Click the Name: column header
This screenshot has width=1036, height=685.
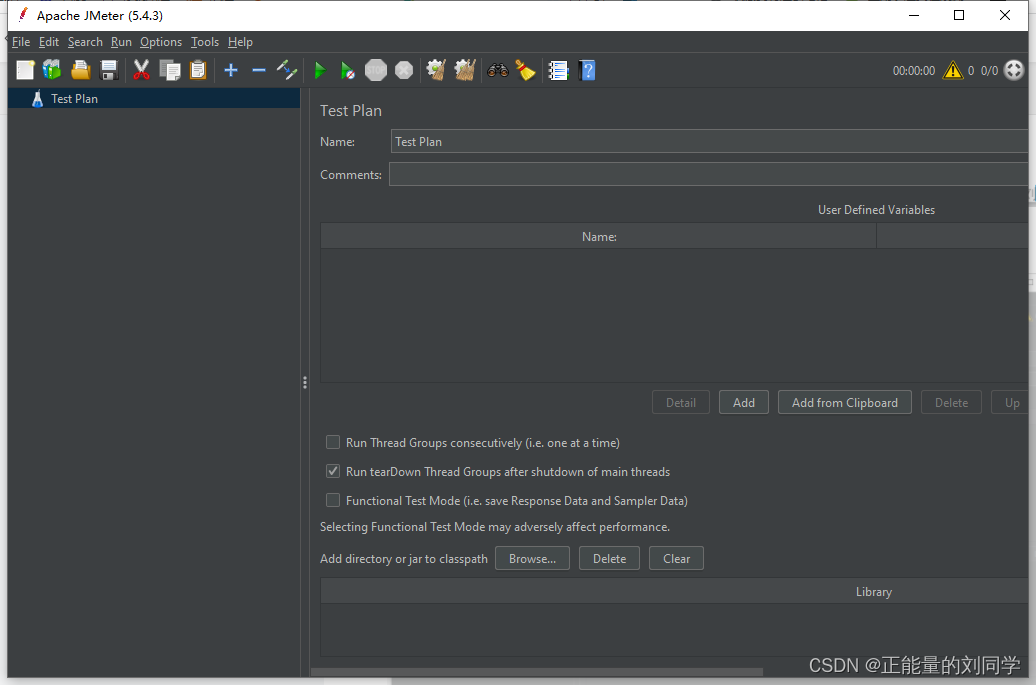pos(599,236)
